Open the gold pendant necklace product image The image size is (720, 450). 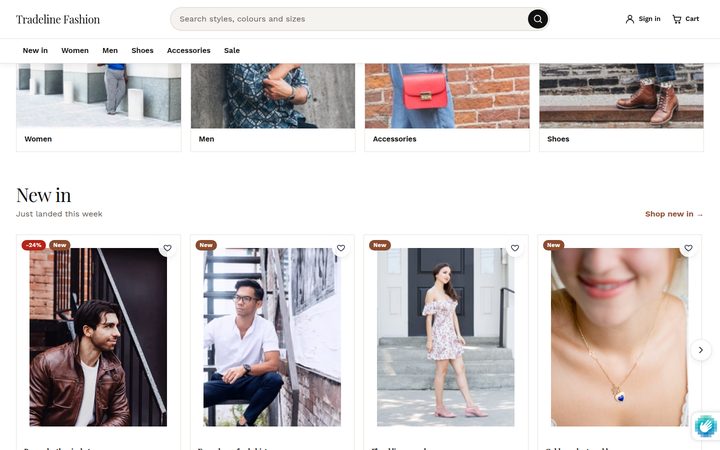[x=619, y=337]
